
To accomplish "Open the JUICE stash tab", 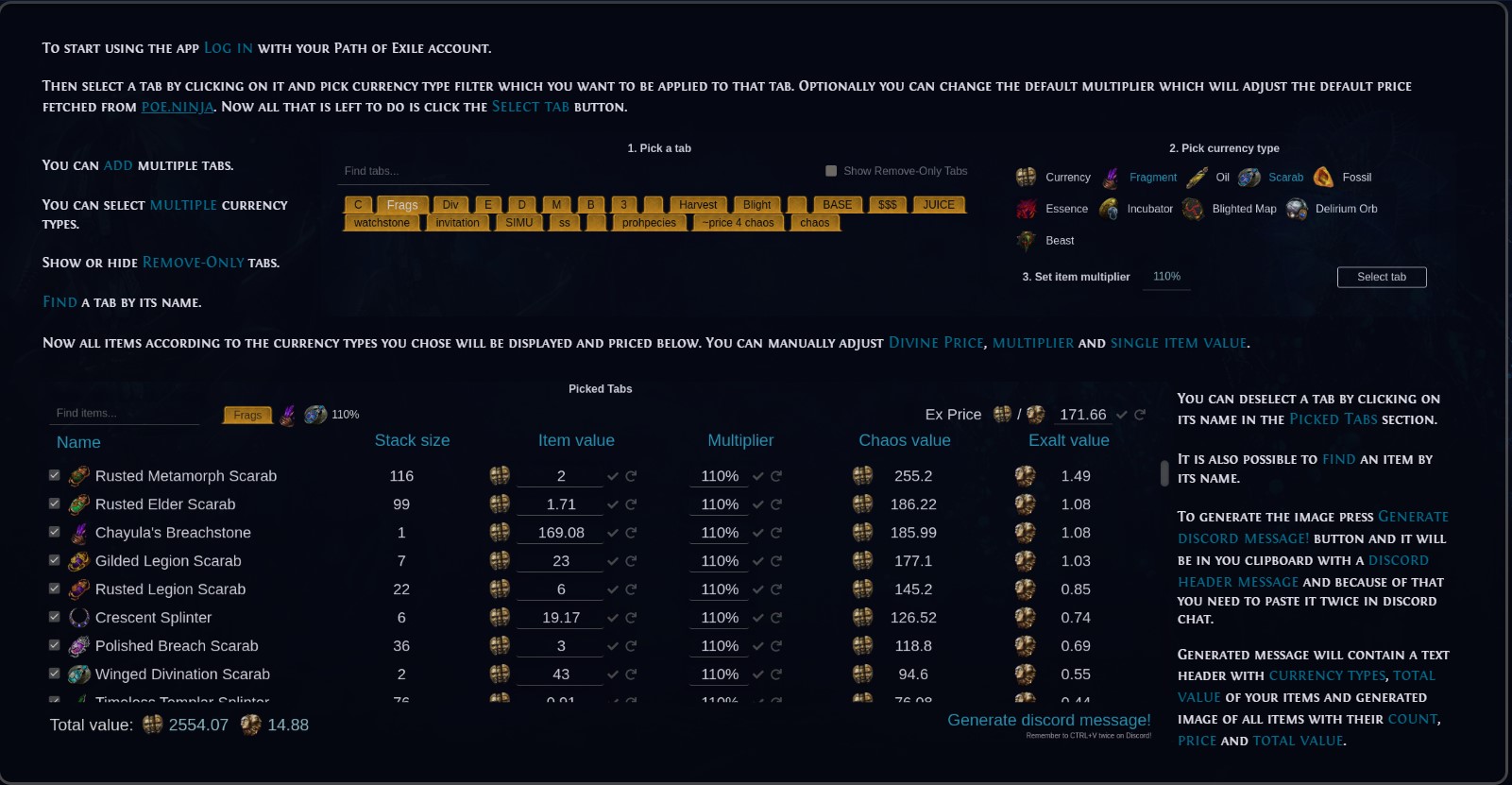I will [938, 205].
